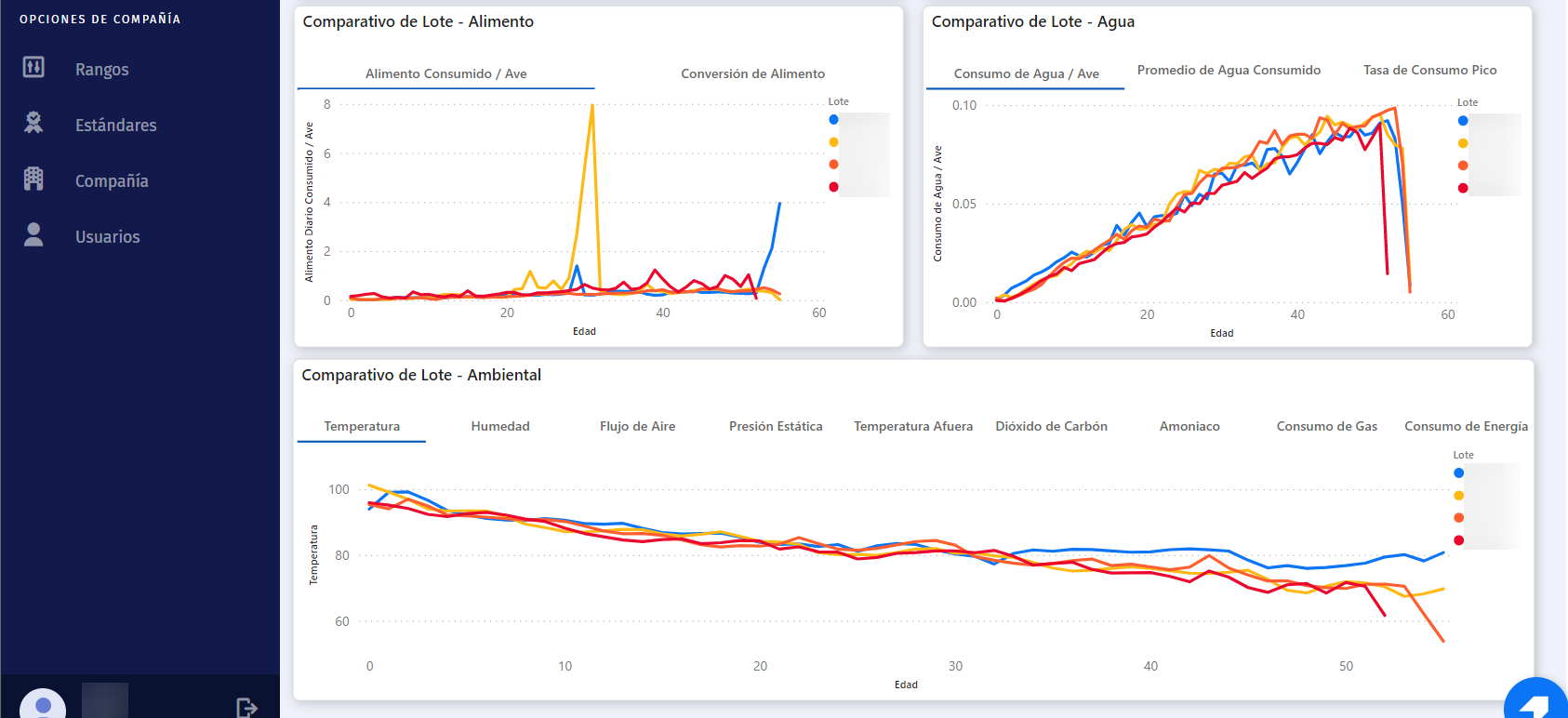Switch to Conversión de Alimento tab
Screen dimensions: 1568x718
[x=752, y=73]
